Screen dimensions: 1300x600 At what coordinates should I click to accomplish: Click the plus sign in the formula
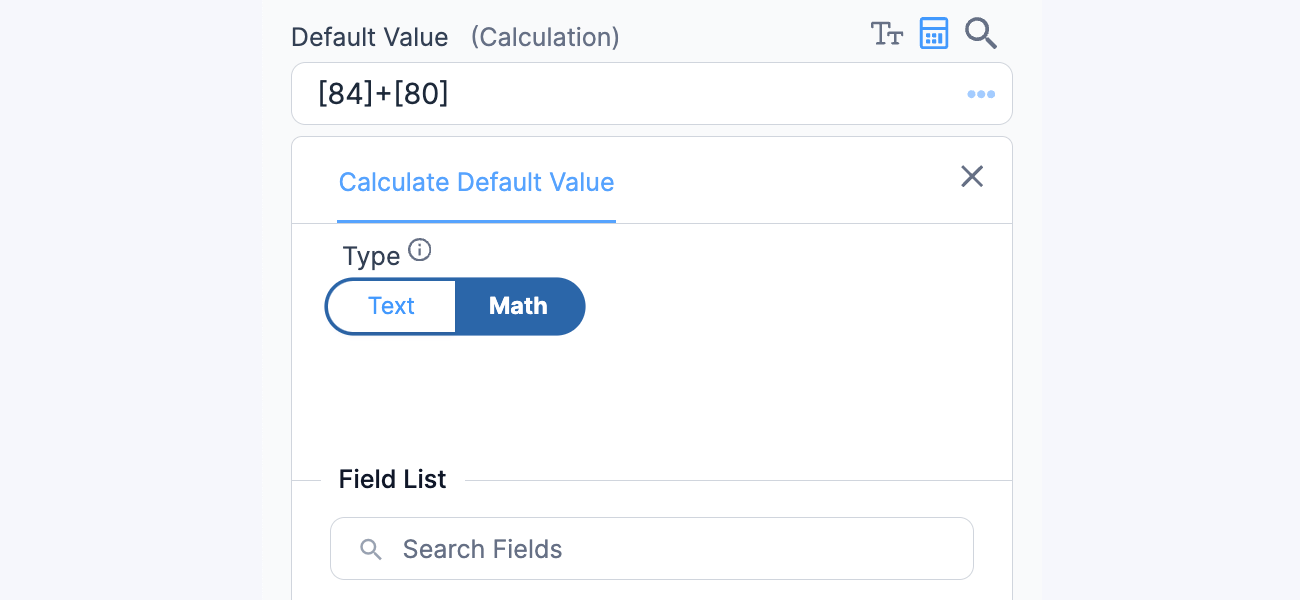pos(383,94)
